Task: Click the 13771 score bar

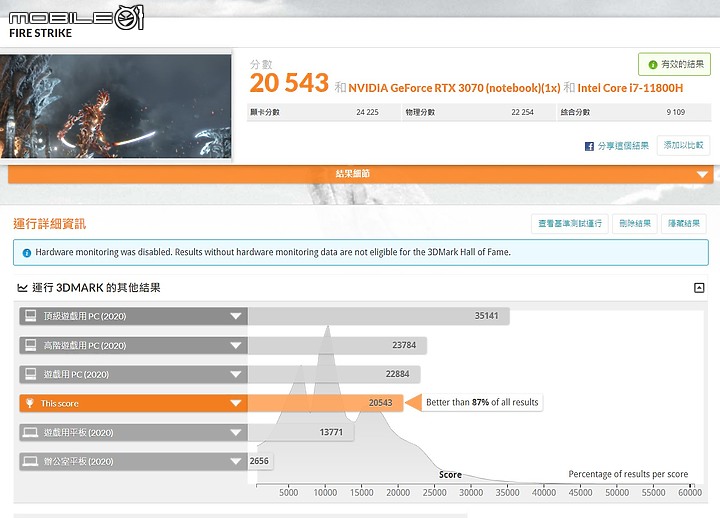Action: point(301,433)
